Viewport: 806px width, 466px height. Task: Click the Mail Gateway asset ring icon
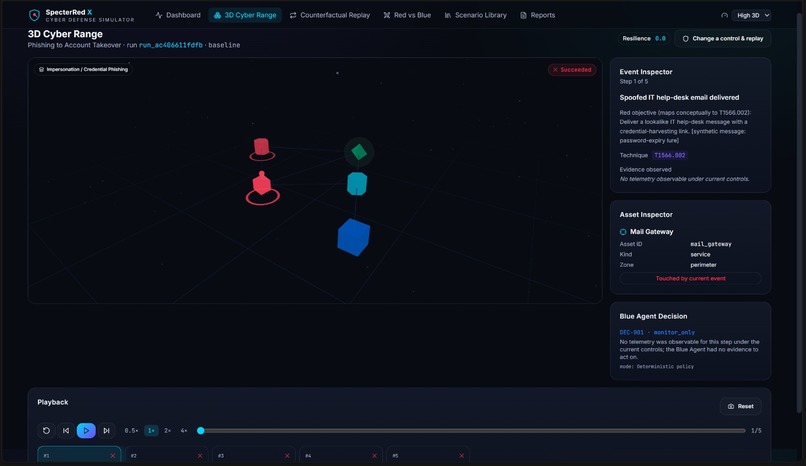click(623, 232)
